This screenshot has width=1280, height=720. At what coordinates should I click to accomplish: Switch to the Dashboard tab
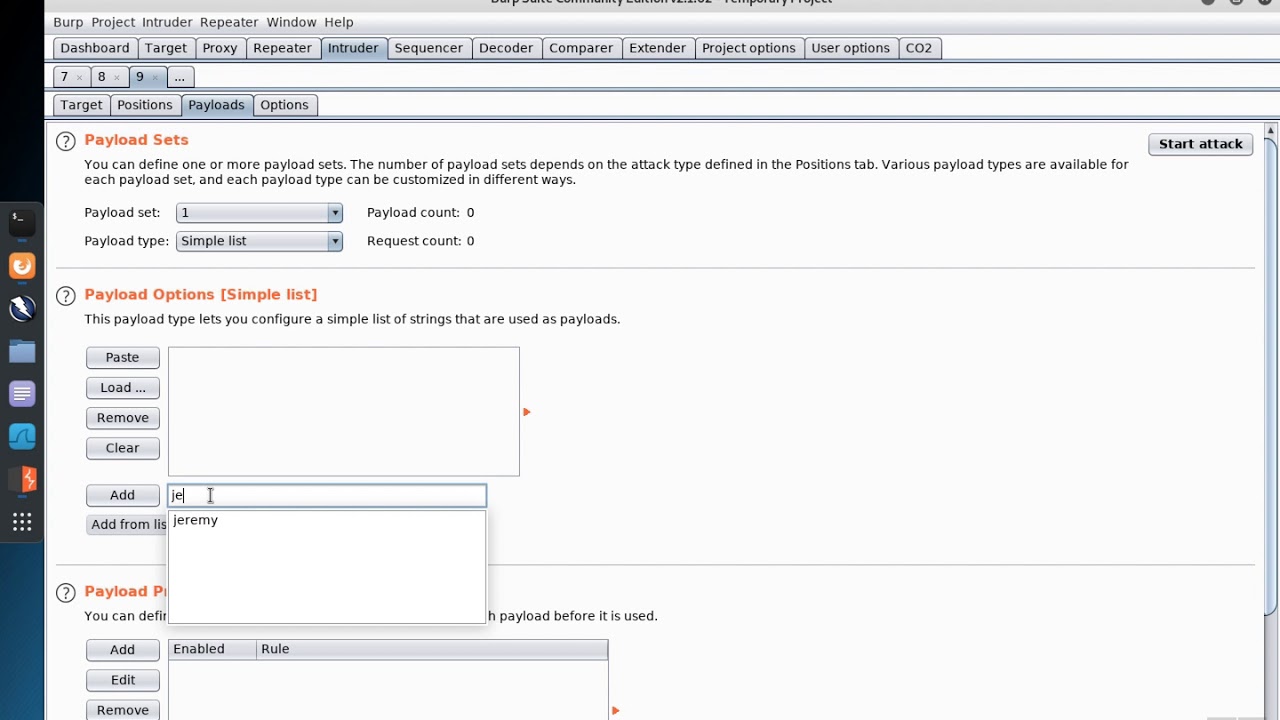click(95, 48)
